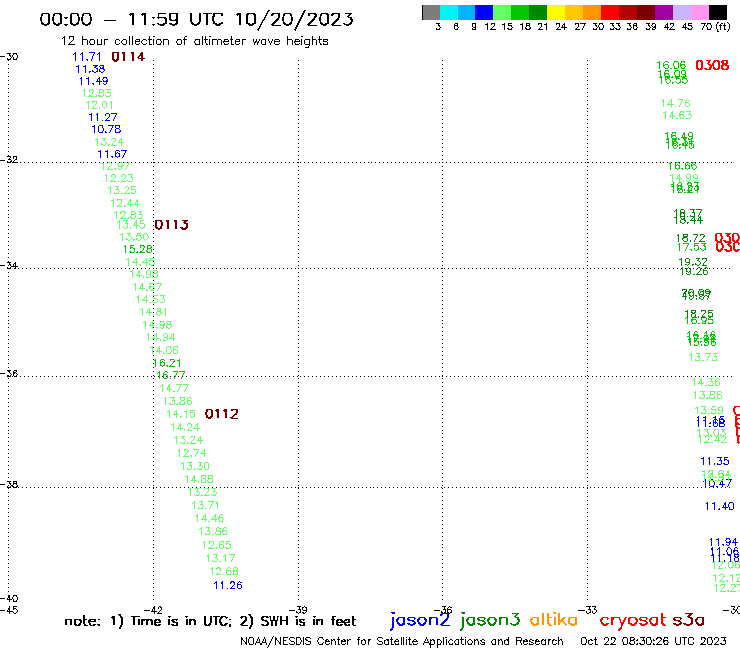Select the altika satellite legend label
Image resolution: width=740 pixels, height=650 pixels.
[x=554, y=620]
